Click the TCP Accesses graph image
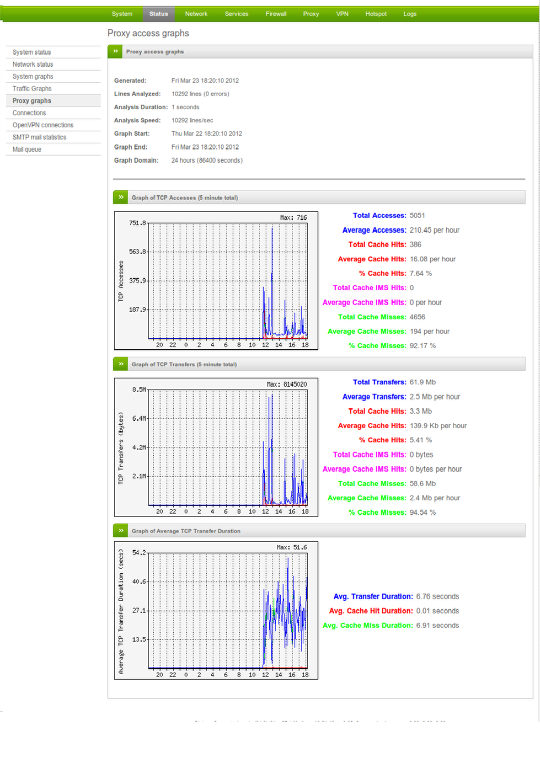The height and width of the screenshot is (779, 540). coord(216,281)
